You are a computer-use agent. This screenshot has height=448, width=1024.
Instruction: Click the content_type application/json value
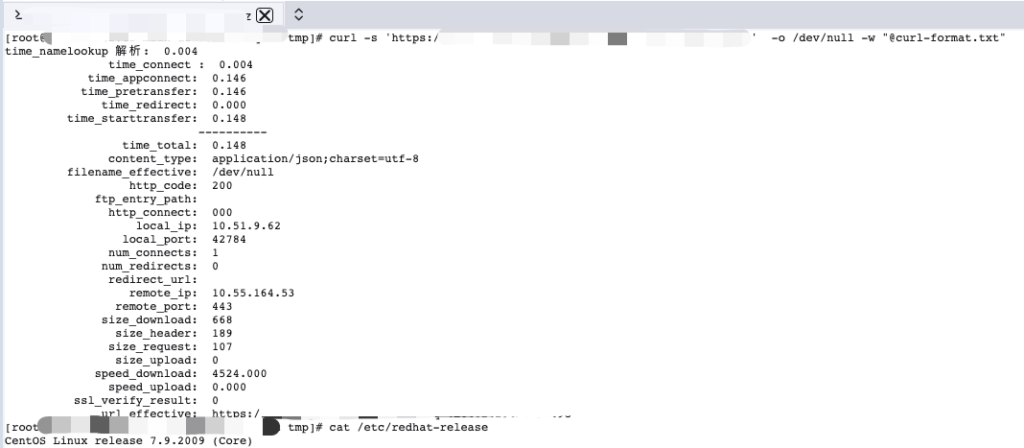(x=315, y=159)
